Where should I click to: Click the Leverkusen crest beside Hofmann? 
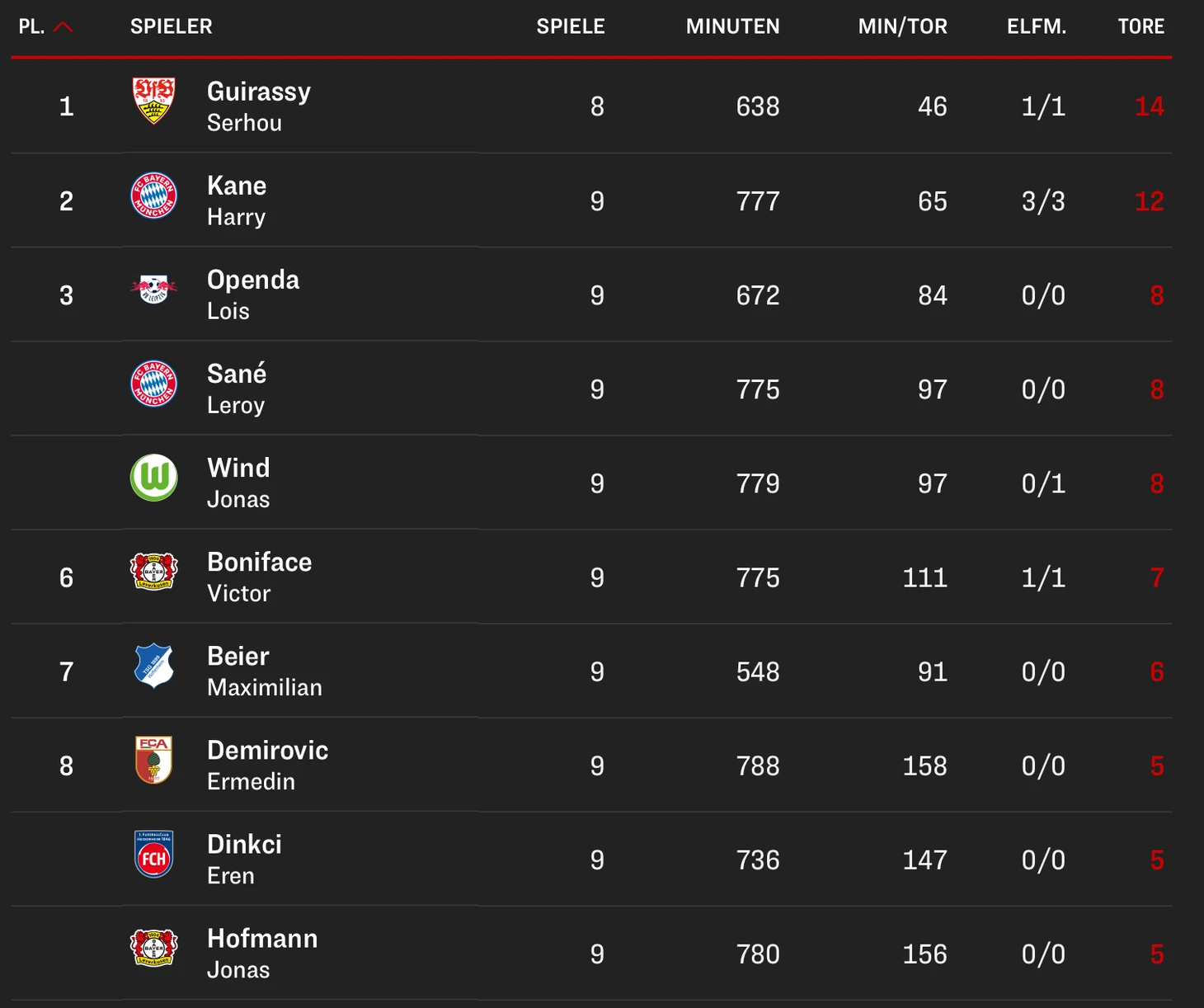[154, 948]
